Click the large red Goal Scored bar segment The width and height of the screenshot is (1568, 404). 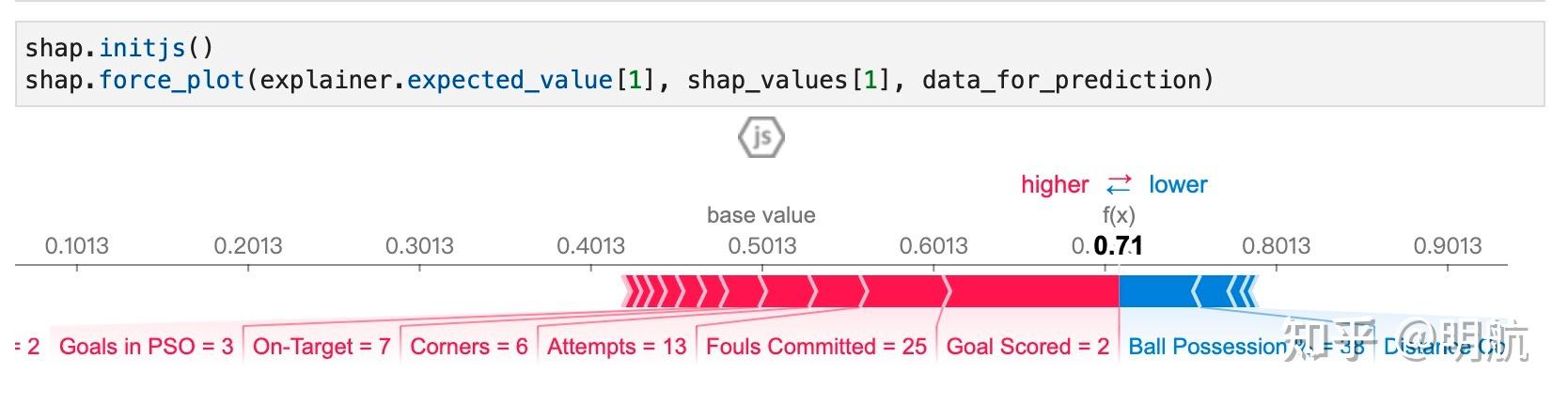click(x=1032, y=291)
